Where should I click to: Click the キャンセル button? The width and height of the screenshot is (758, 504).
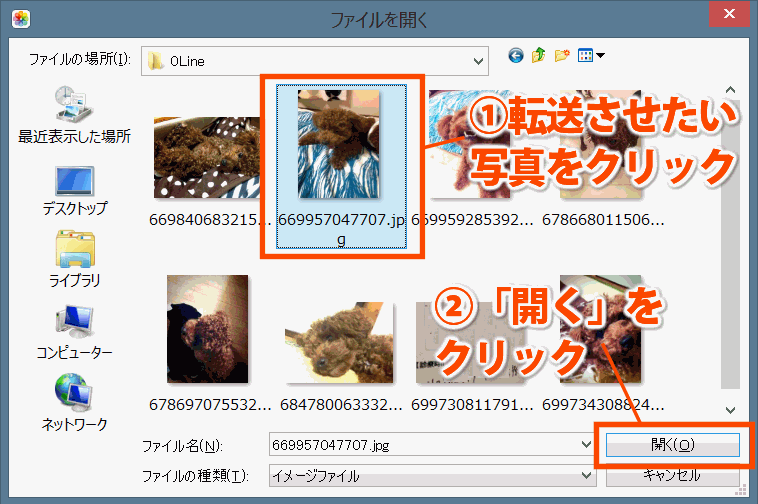(670, 476)
